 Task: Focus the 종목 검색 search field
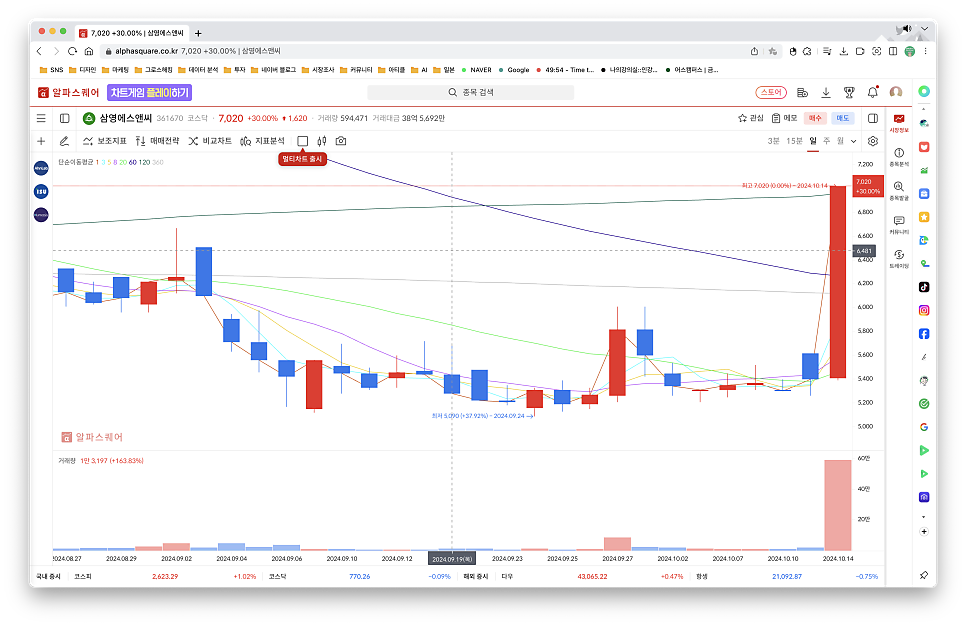pyautogui.click(x=471, y=92)
